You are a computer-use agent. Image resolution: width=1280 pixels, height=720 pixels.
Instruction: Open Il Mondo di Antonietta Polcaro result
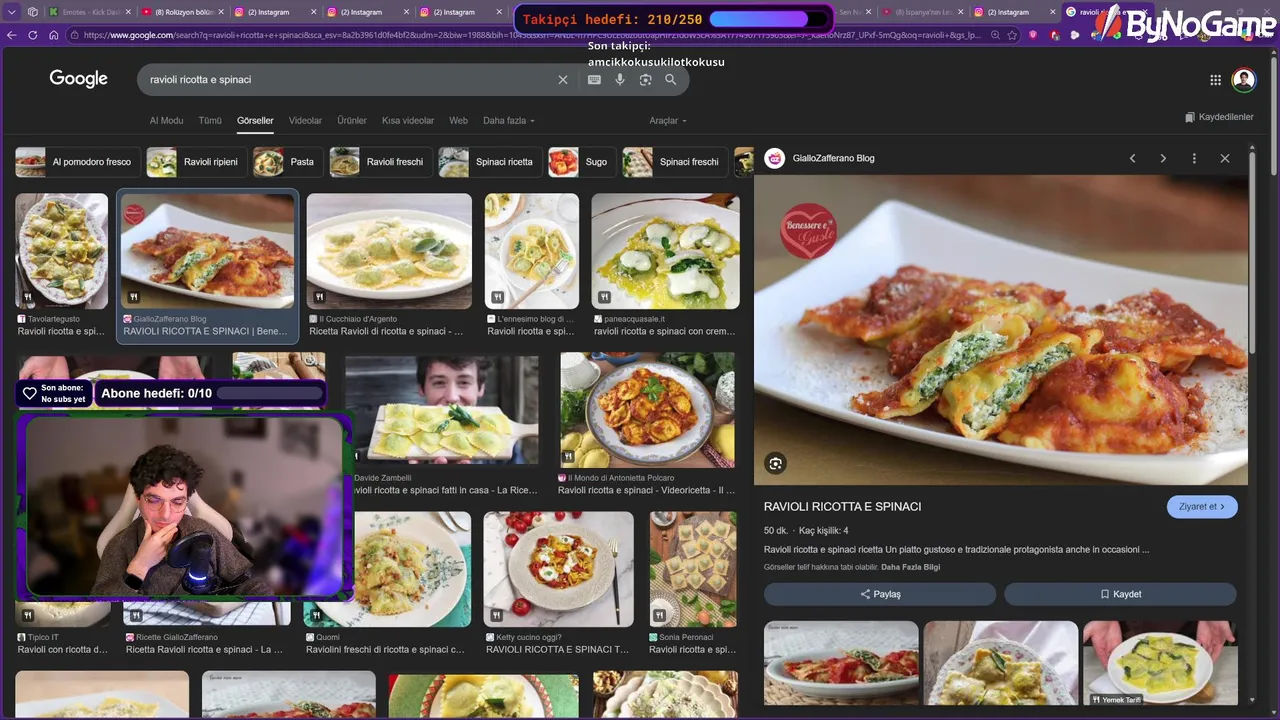click(647, 410)
